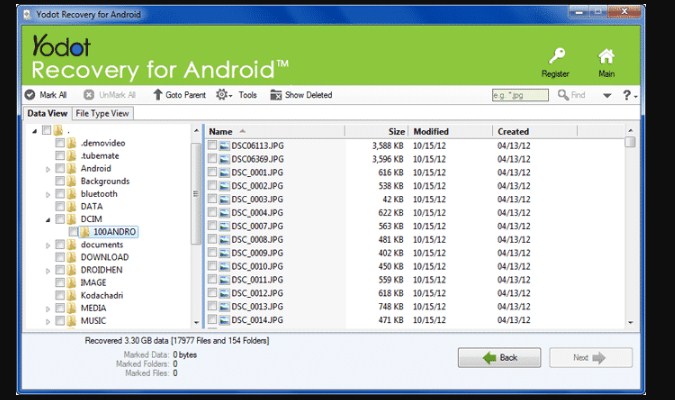This screenshot has width=675, height=400.
Task: Tick the 100ANDRO folder checkbox
Action: 73,232
